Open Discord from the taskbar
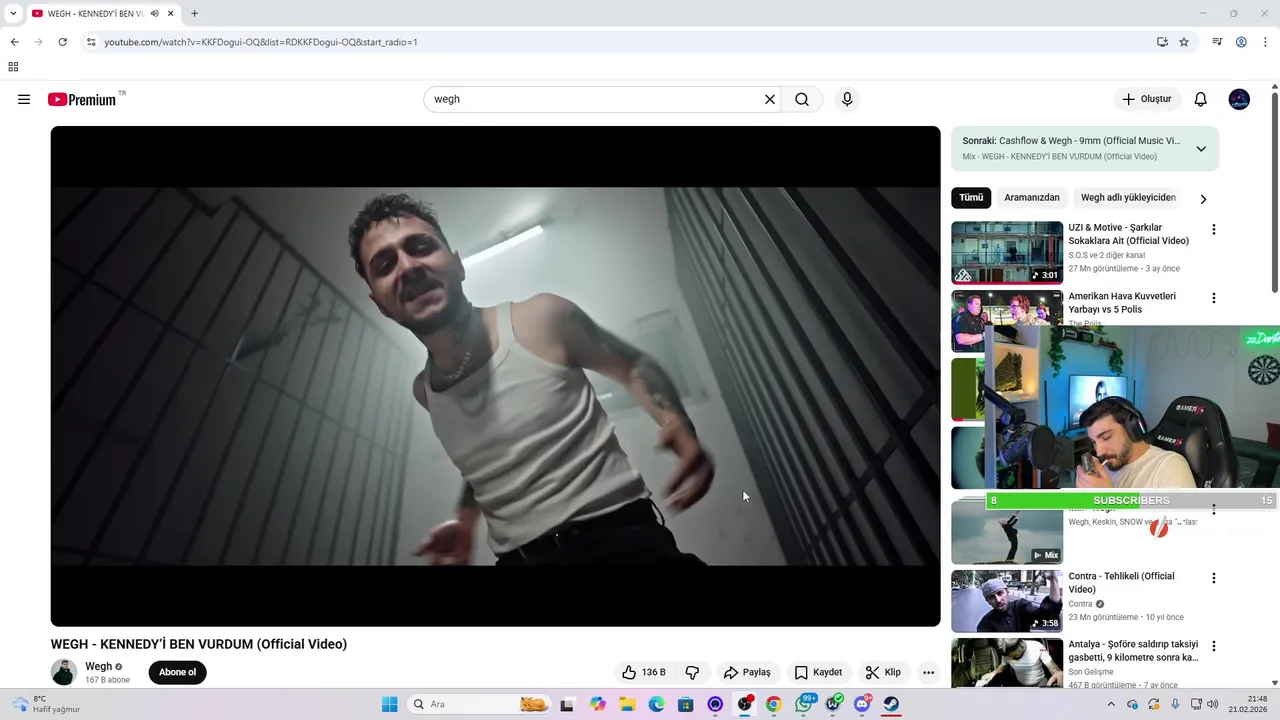Image resolution: width=1280 pixels, height=720 pixels. [x=862, y=704]
